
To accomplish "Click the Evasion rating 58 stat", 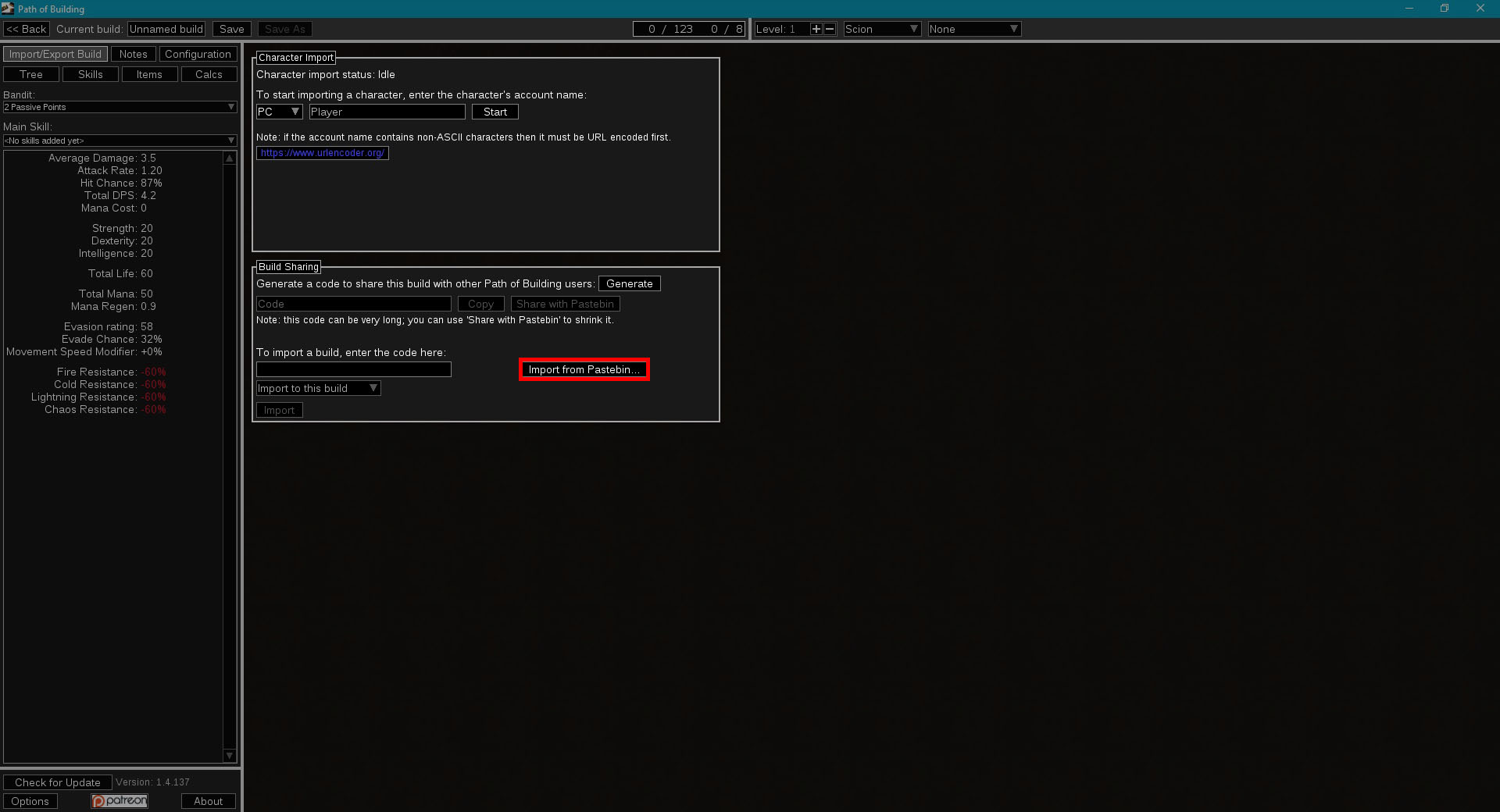I will coord(109,326).
